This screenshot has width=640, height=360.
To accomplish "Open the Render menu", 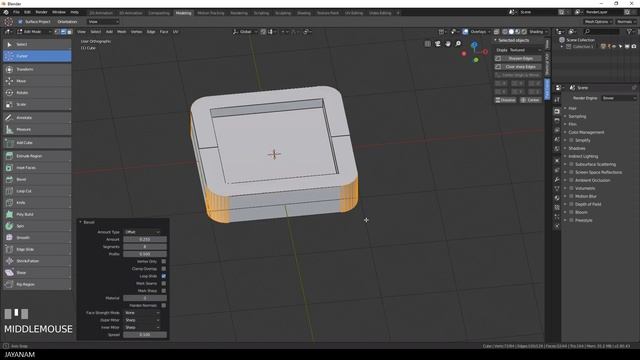I will pos(41,13).
